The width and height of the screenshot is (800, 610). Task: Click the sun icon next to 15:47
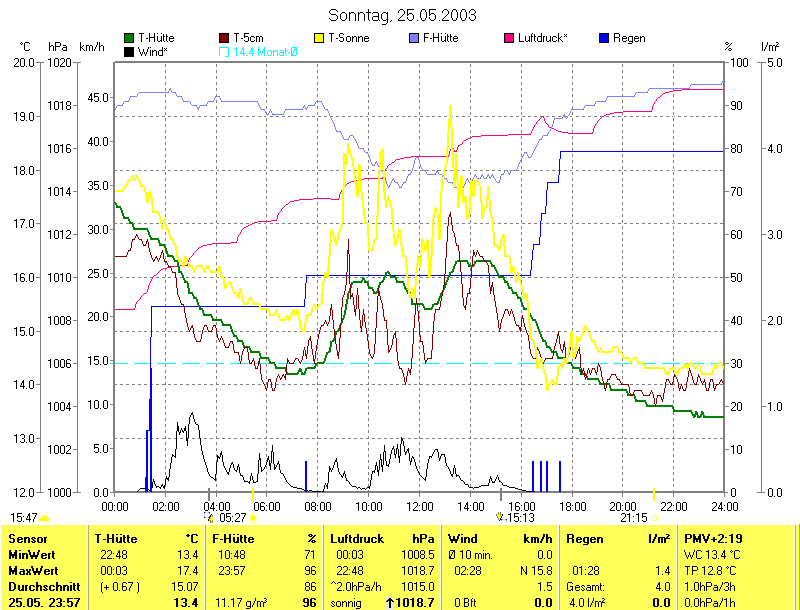tap(44, 518)
